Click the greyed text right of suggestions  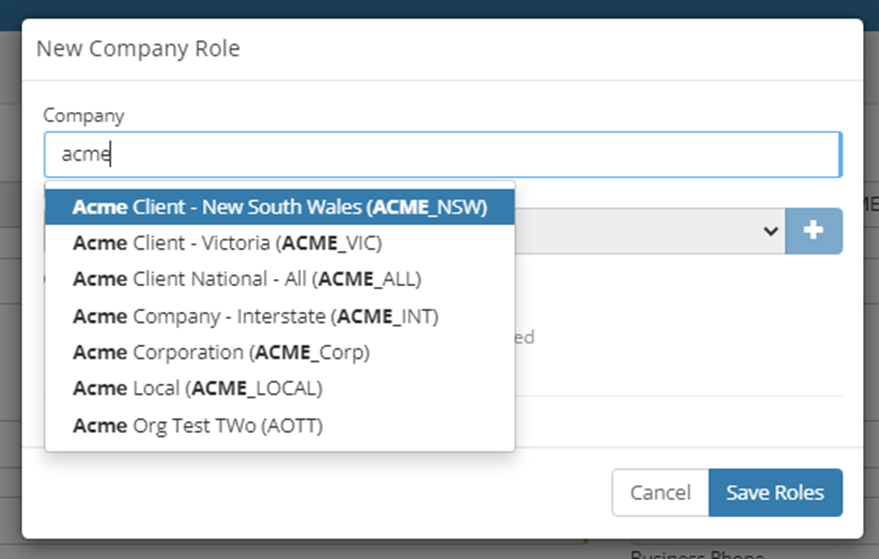(526, 338)
